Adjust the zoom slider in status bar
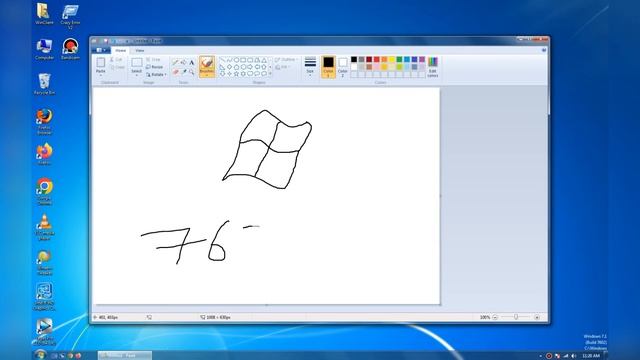The height and width of the screenshot is (360, 640). [x=516, y=317]
